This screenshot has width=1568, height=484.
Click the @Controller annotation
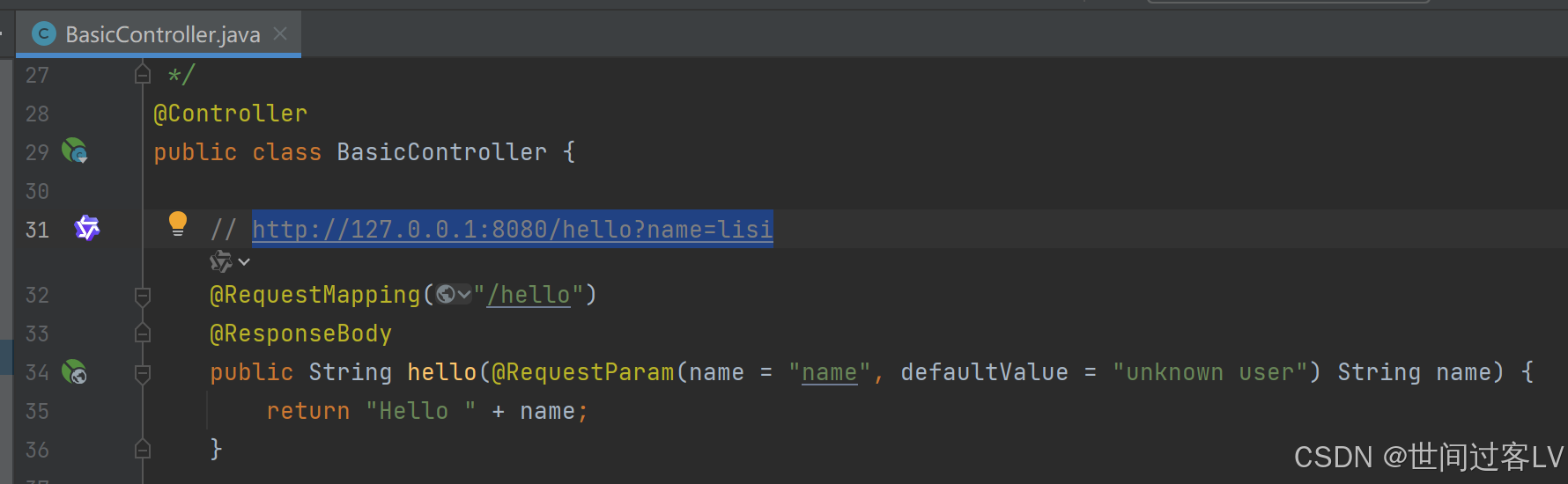[231, 114]
